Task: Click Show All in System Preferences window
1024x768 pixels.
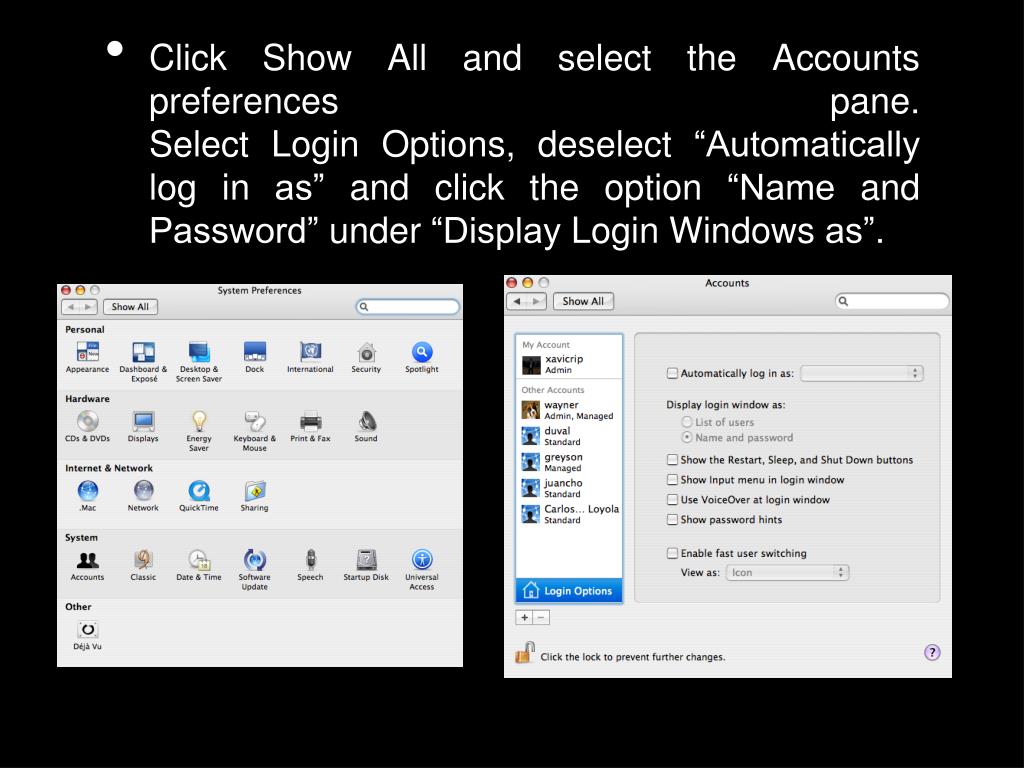Action: pyautogui.click(x=130, y=307)
